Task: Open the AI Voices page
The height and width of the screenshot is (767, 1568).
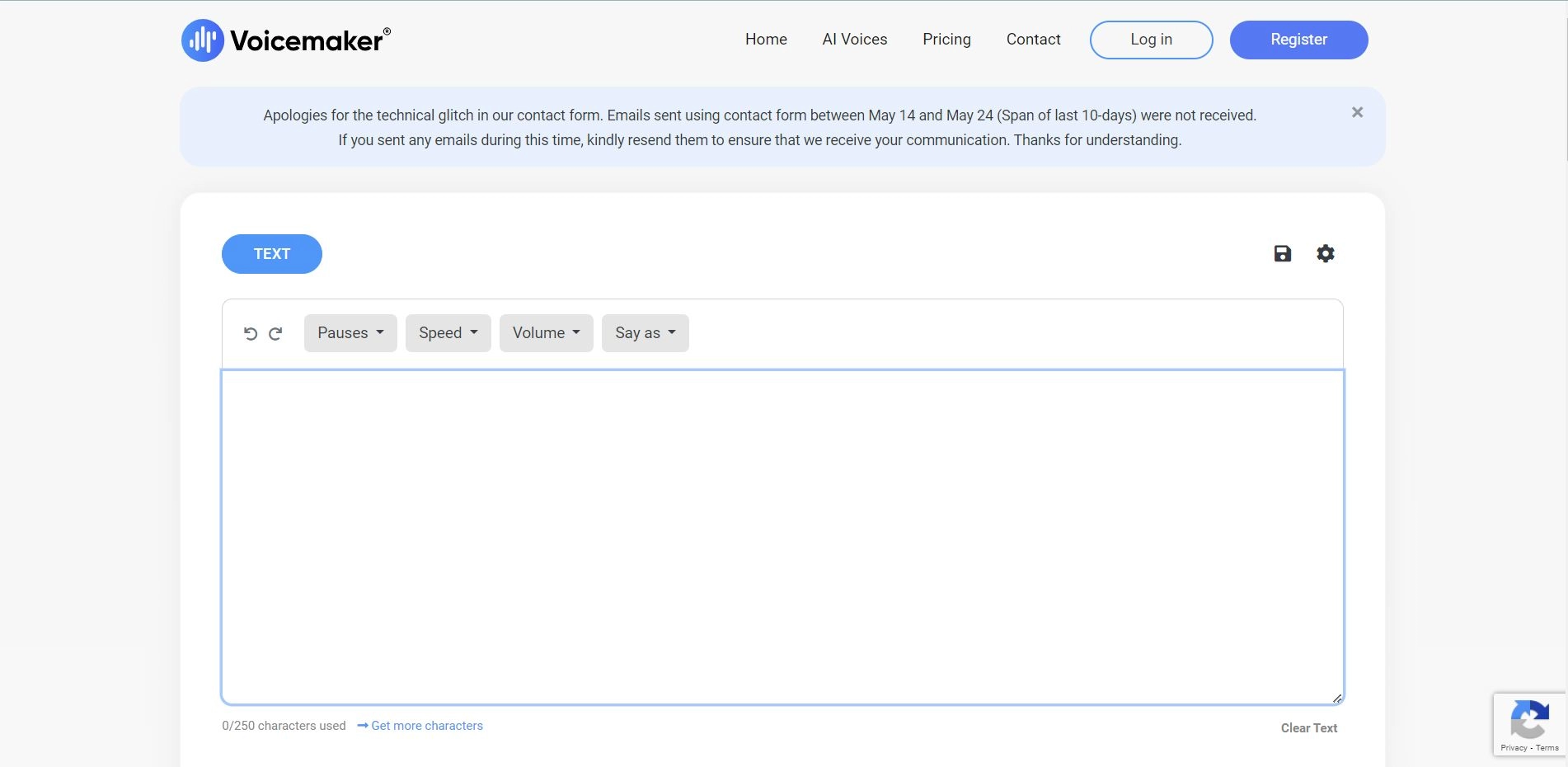Action: 854,40
